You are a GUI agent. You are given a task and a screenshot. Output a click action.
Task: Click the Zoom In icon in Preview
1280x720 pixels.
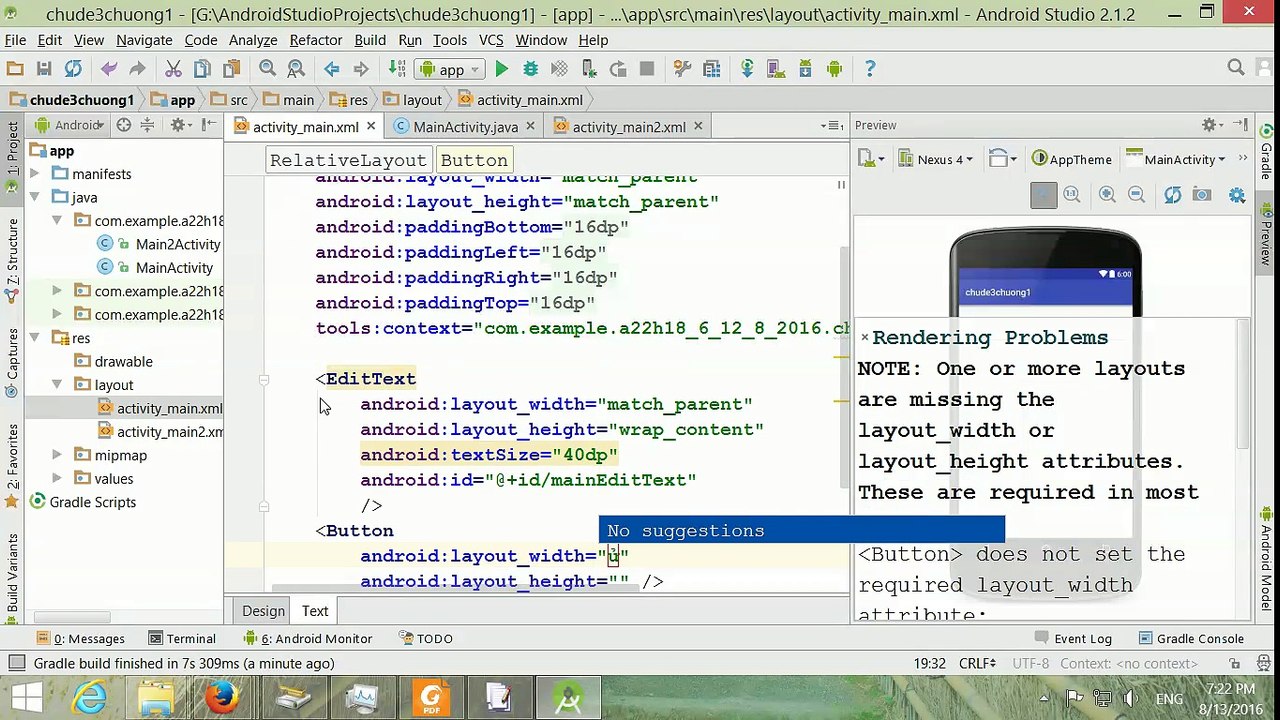click(x=1107, y=195)
